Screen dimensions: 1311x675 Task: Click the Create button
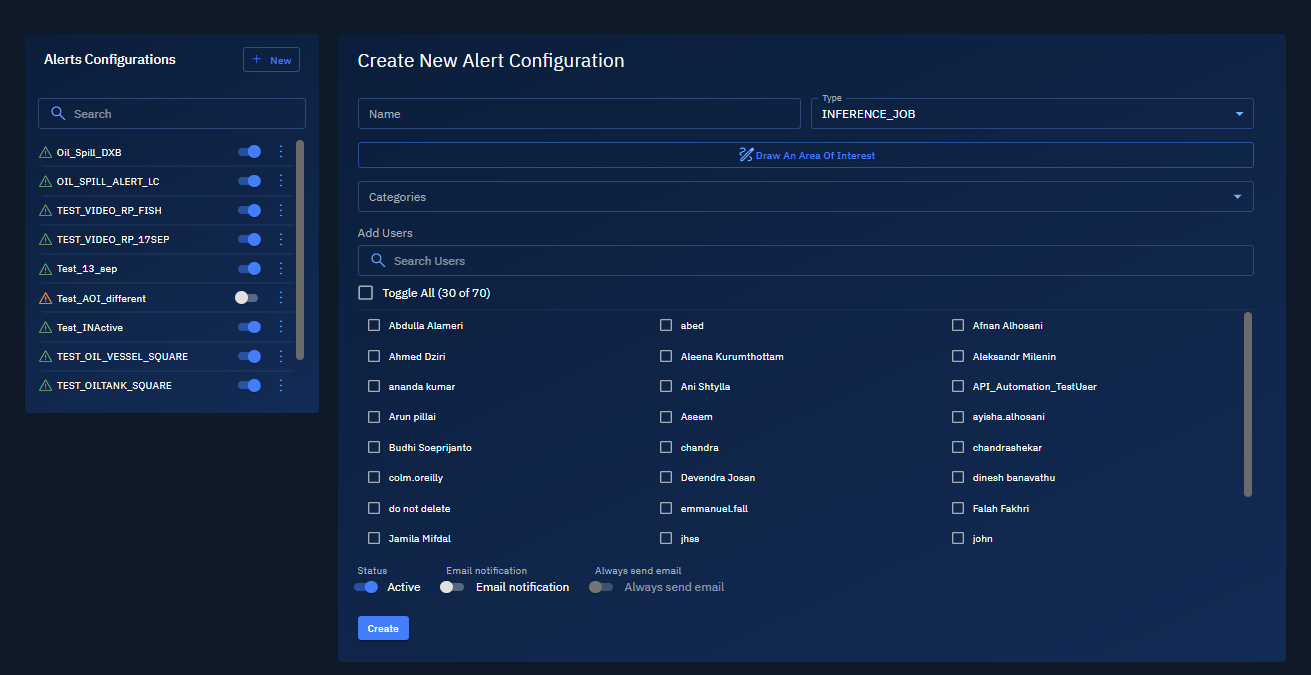tap(383, 628)
